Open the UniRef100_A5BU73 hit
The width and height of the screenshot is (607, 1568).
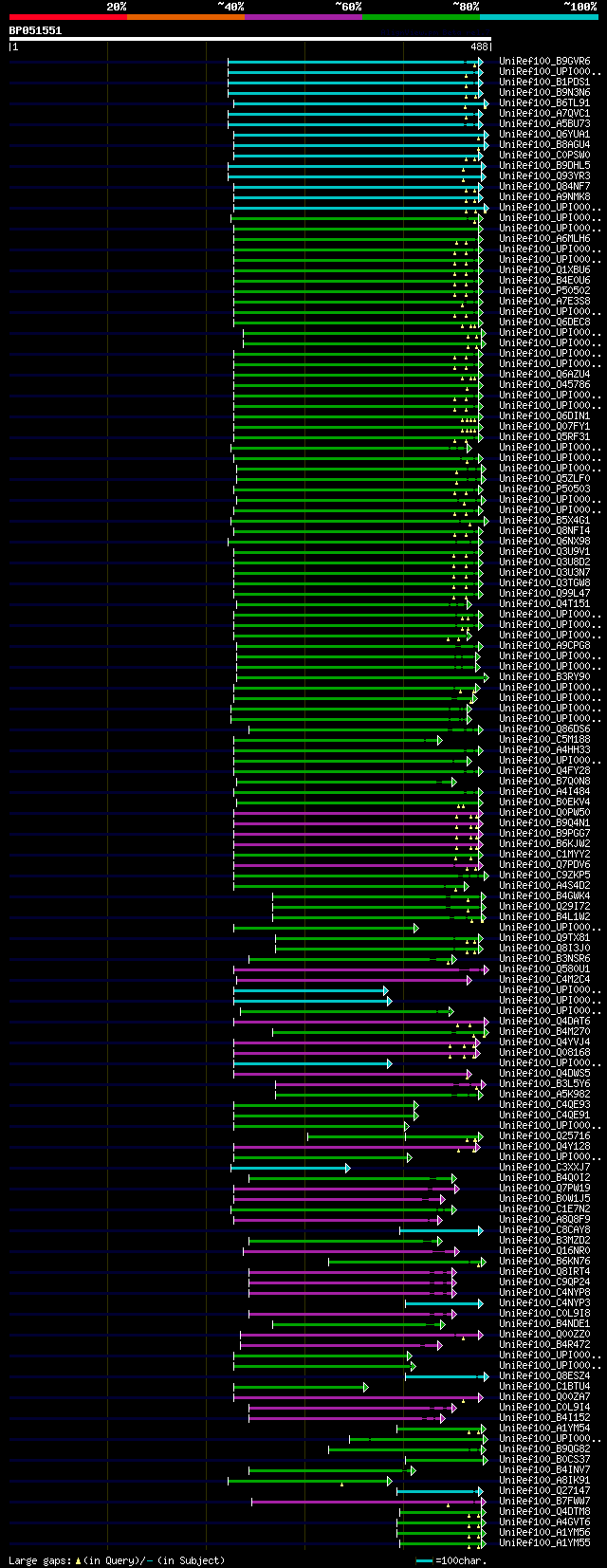tap(544, 123)
